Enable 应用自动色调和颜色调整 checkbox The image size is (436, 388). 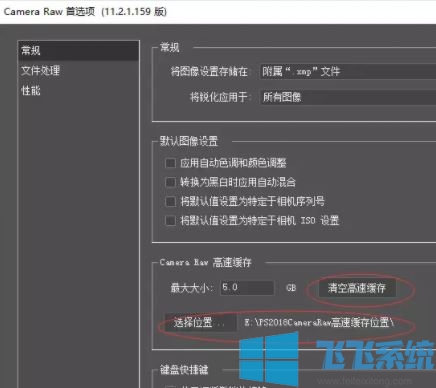(170, 163)
